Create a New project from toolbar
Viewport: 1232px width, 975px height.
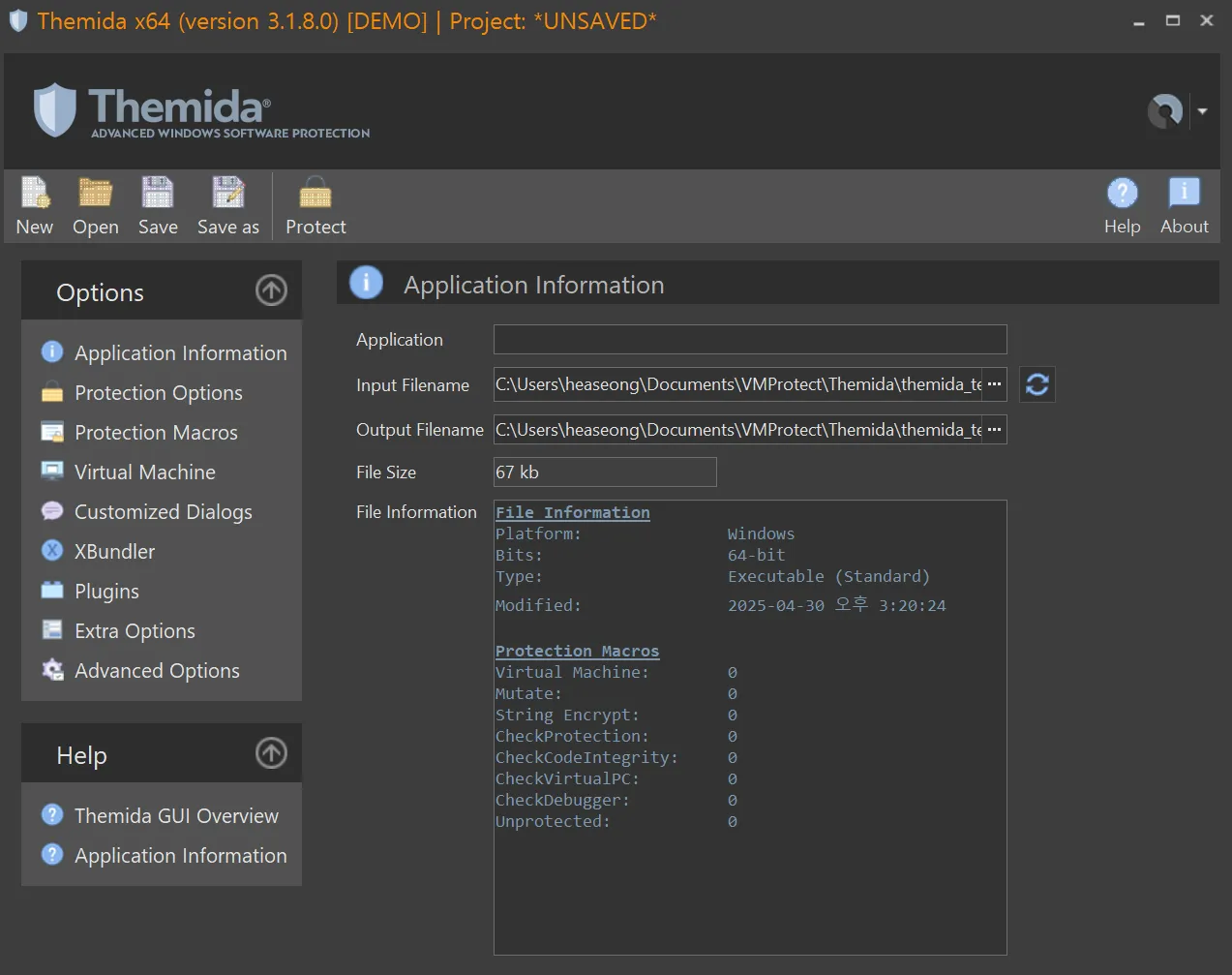[35, 206]
